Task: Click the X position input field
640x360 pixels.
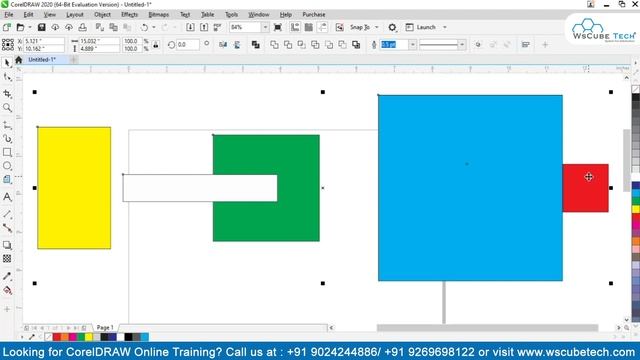Action: (x=44, y=41)
